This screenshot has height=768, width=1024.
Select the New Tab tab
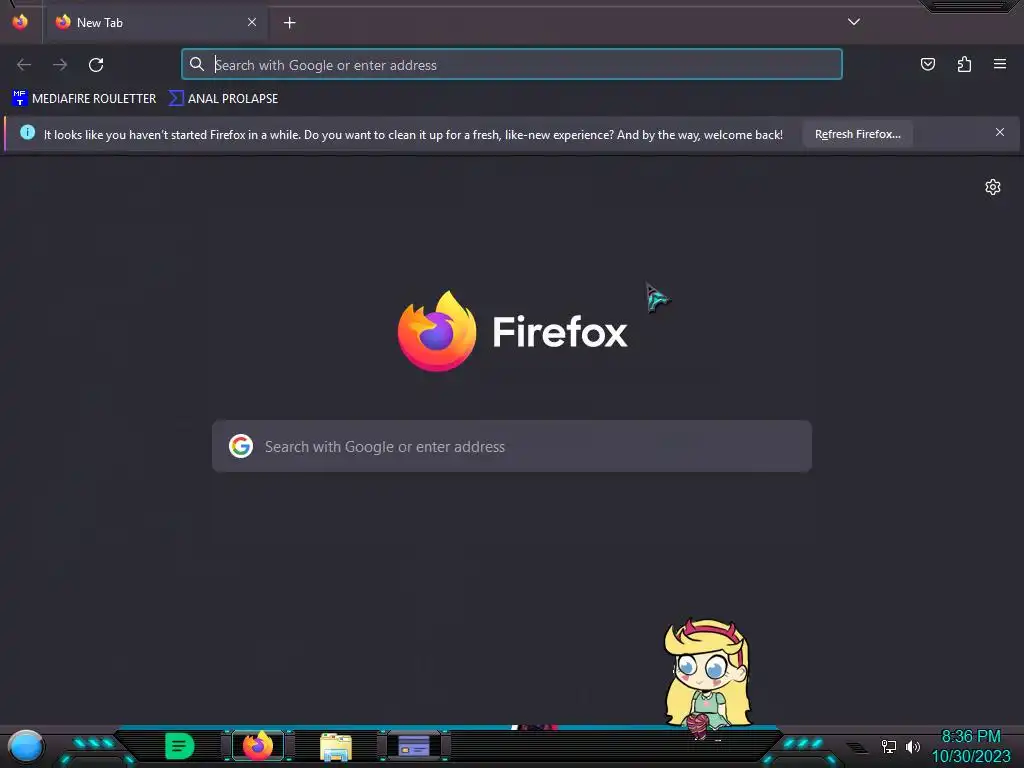157,22
